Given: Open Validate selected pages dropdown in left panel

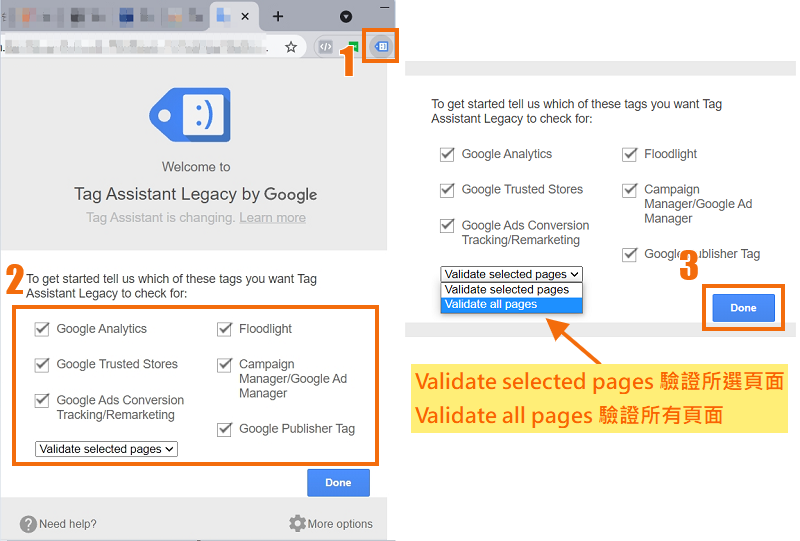Looking at the screenshot, I should 106,449.
